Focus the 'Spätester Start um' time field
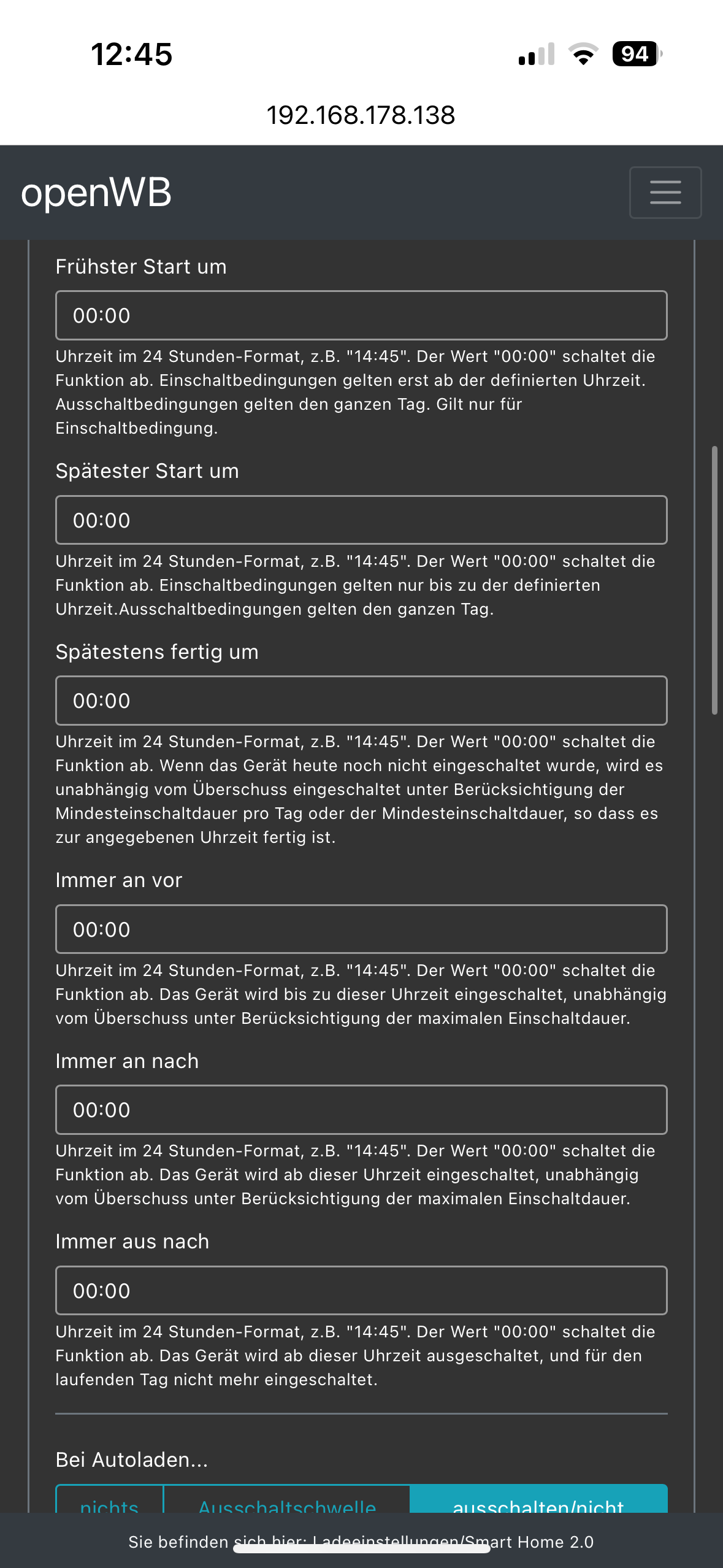The height and width of the screenshot is (1568, 723). 361,520
